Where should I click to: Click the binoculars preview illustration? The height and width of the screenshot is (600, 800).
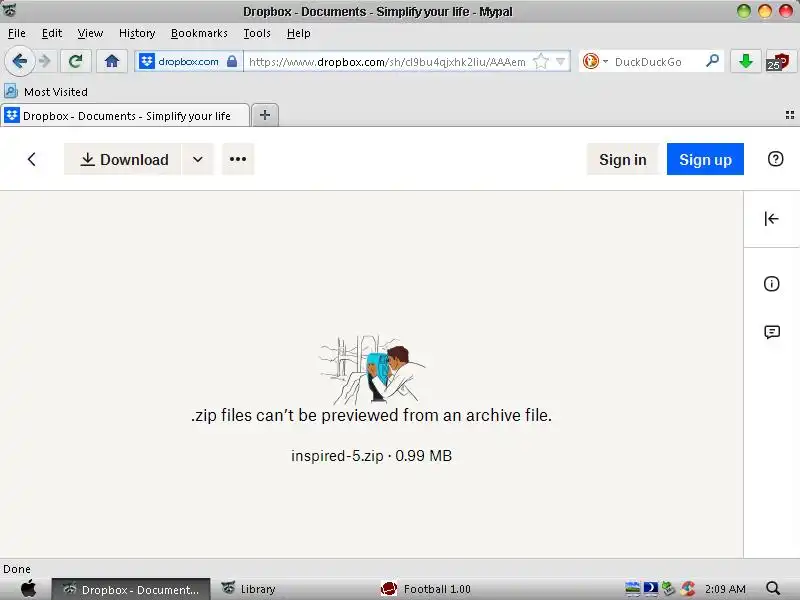pos(371,369)
